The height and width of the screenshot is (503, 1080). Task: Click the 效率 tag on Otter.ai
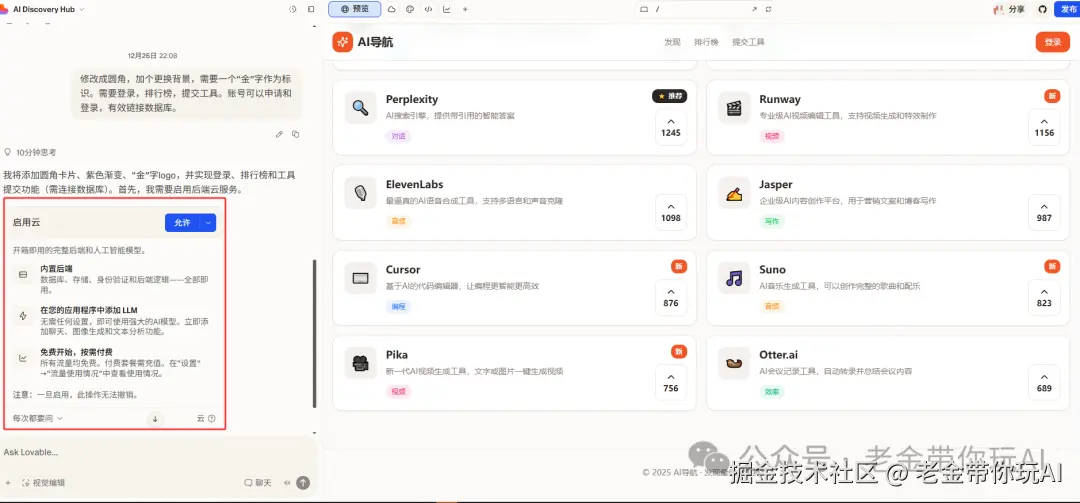(772, 392)
